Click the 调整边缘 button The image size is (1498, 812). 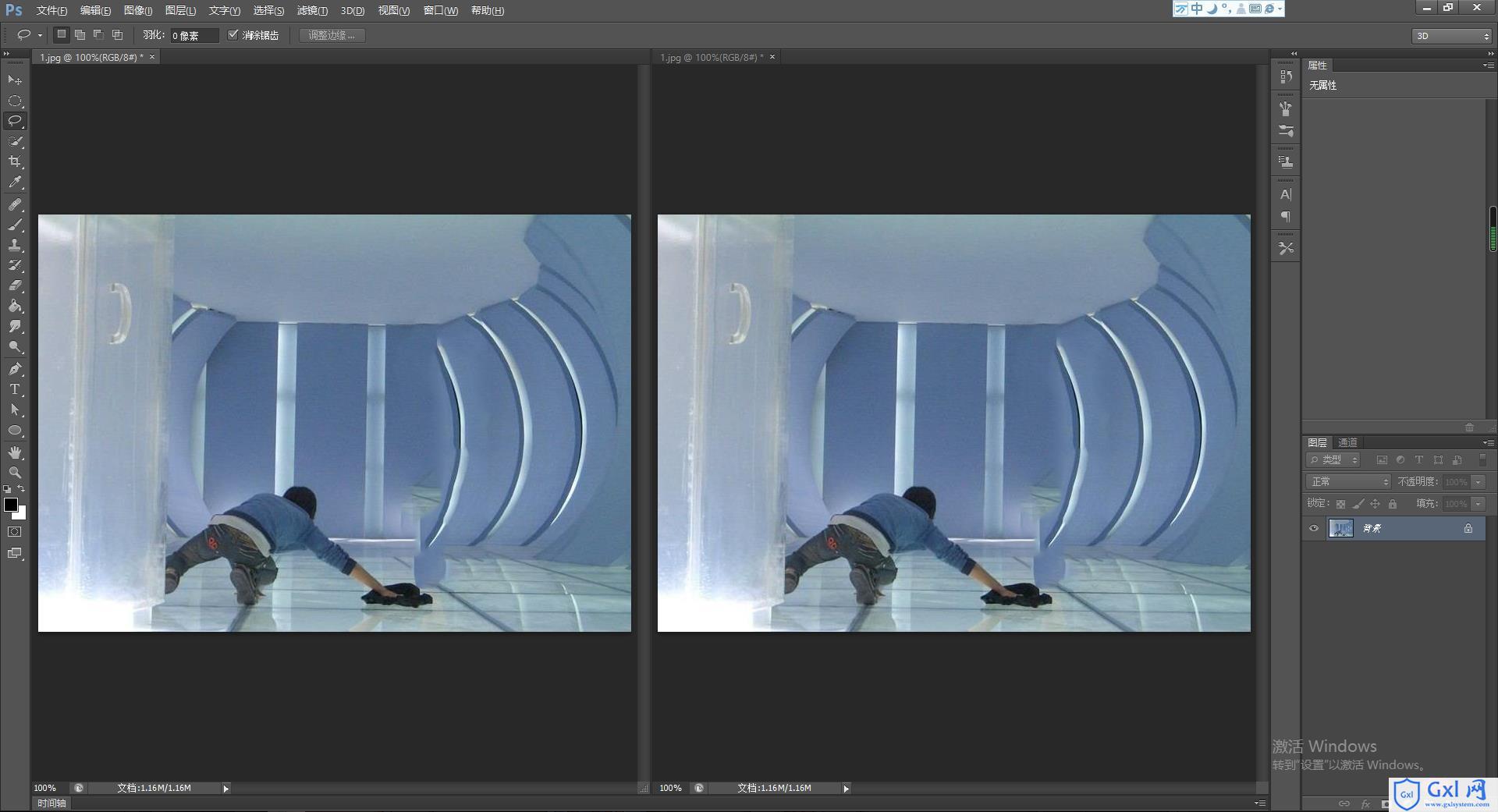tap(332, 35)
